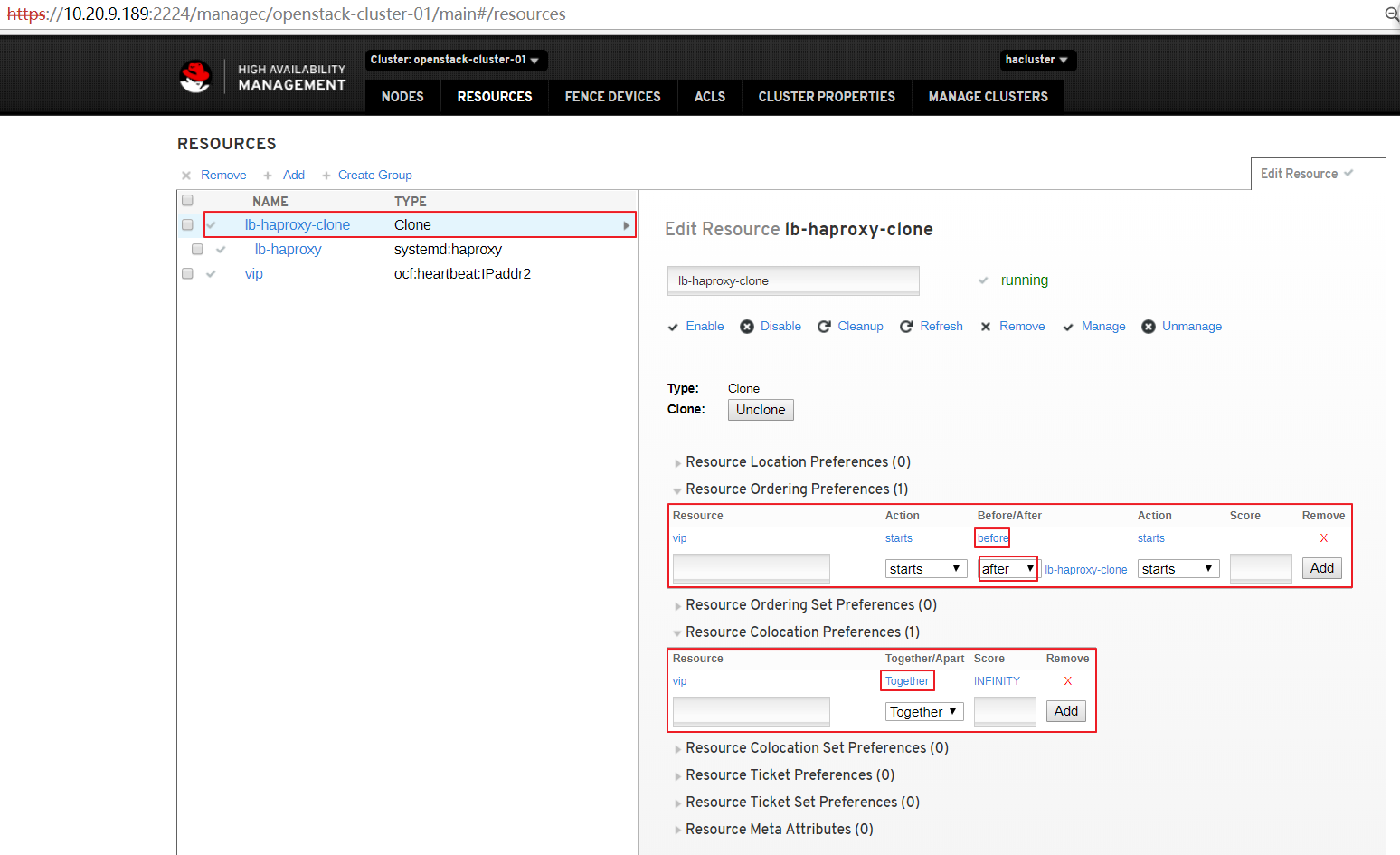Click Add button in colocation preferences
Image resolution: width=1400 pixels, height=855 pixels.
(x=1066, y=711)
